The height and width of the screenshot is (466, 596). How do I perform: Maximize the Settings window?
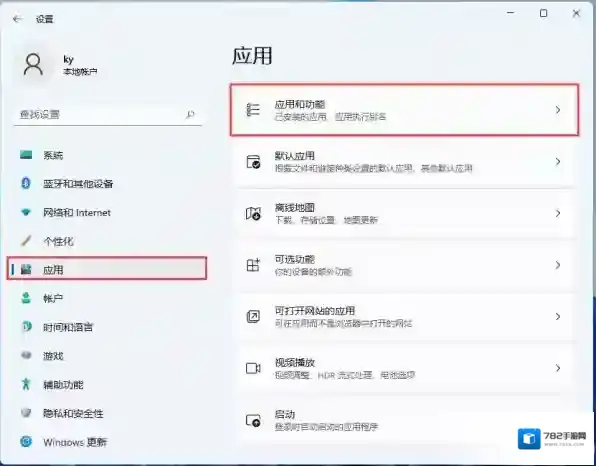click(x=544, y=13)
